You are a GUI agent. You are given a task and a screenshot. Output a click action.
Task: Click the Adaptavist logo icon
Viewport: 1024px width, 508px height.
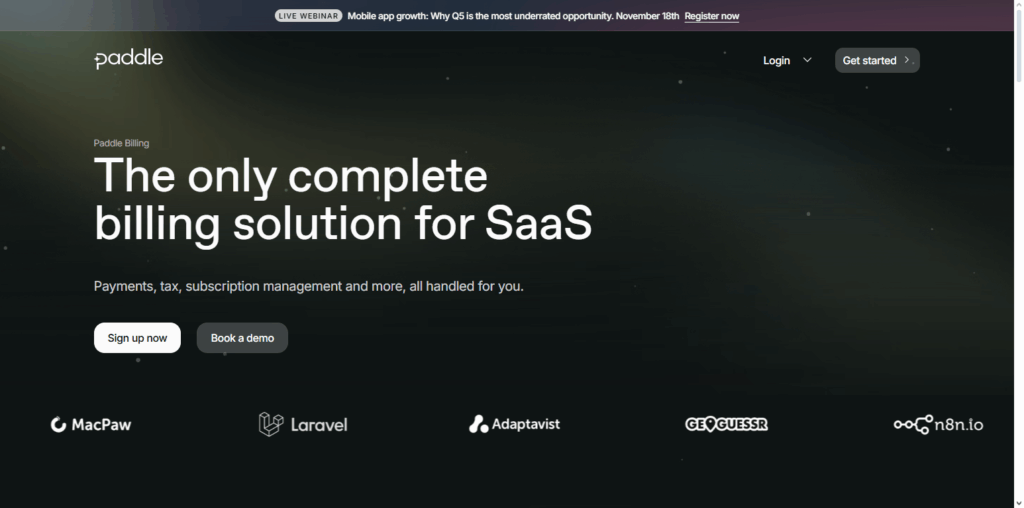[478, 425]
